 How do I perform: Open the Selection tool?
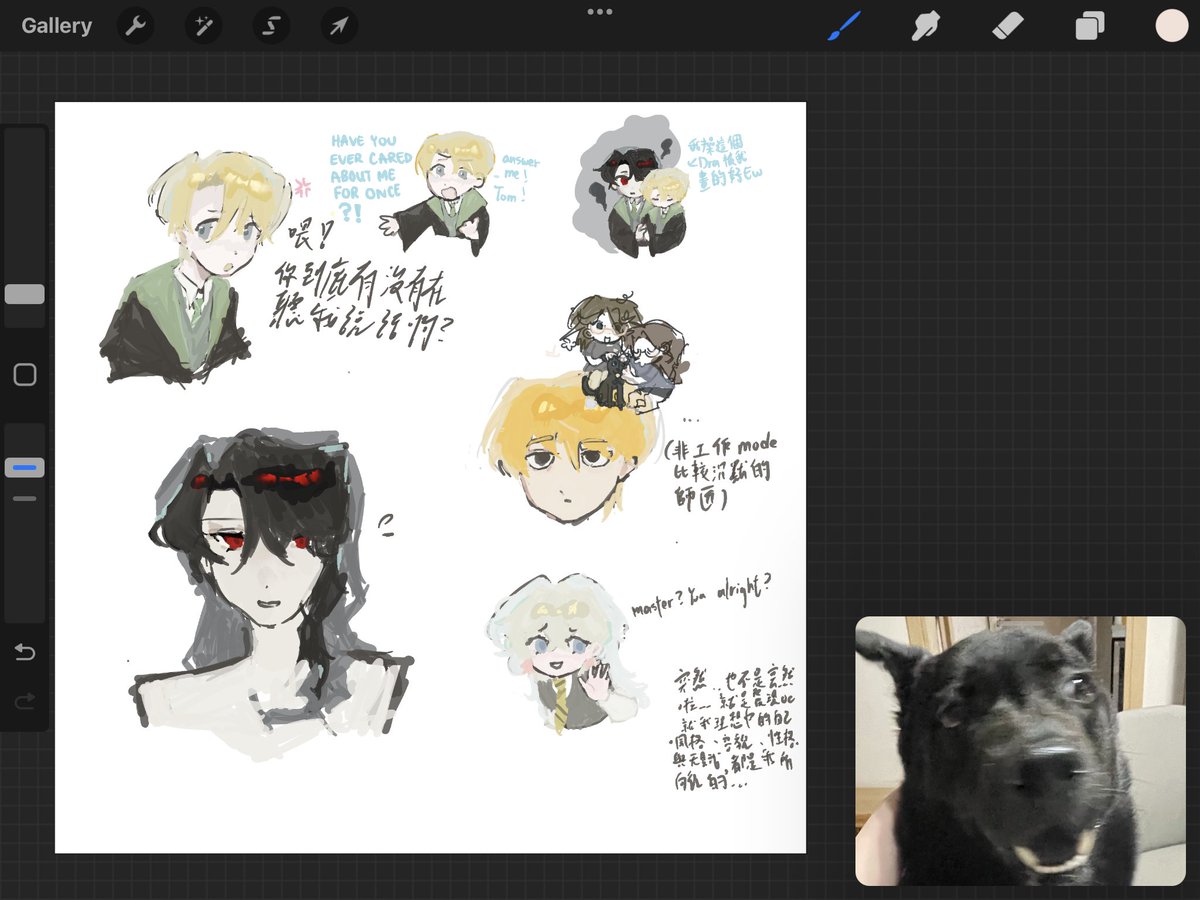[x=270, y=26]
